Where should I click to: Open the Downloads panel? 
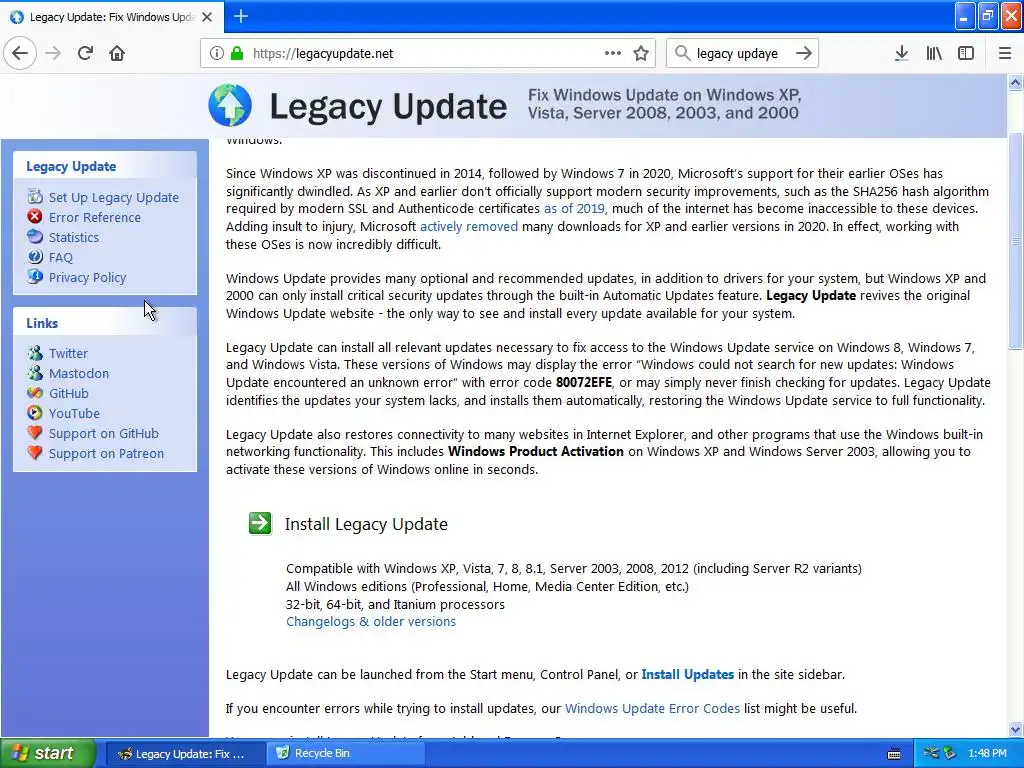[901, 54]
